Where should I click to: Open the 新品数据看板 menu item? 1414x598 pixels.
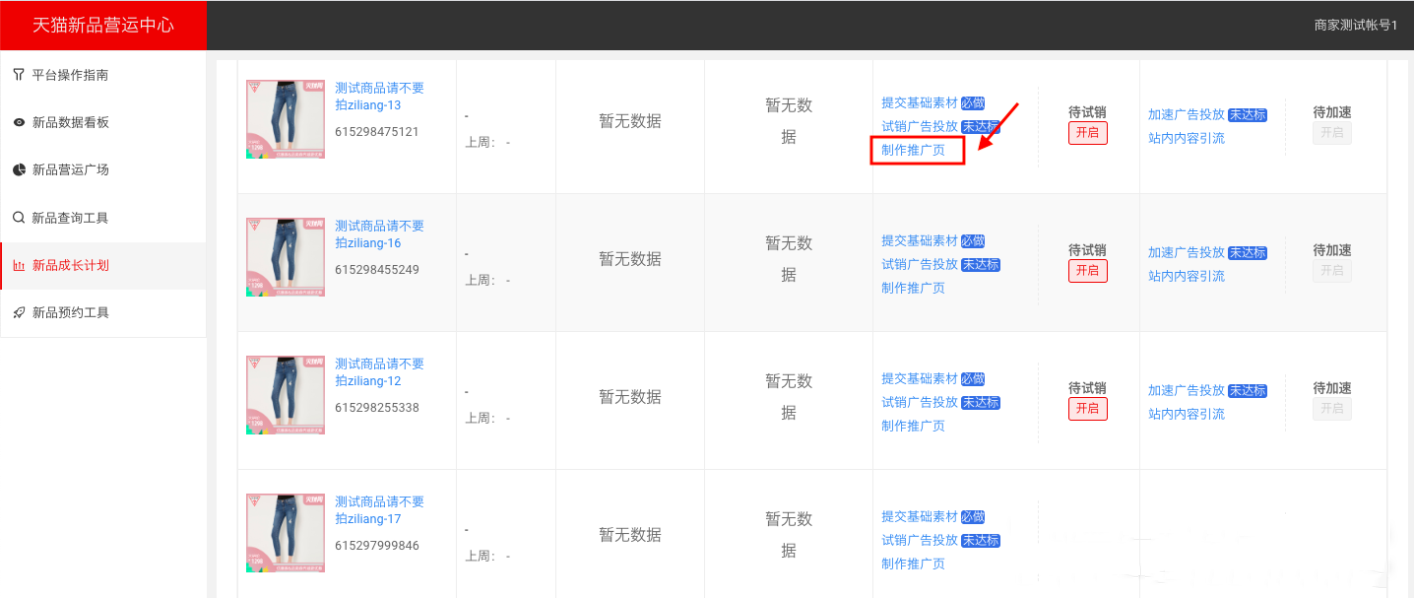[x=70, y=123]
